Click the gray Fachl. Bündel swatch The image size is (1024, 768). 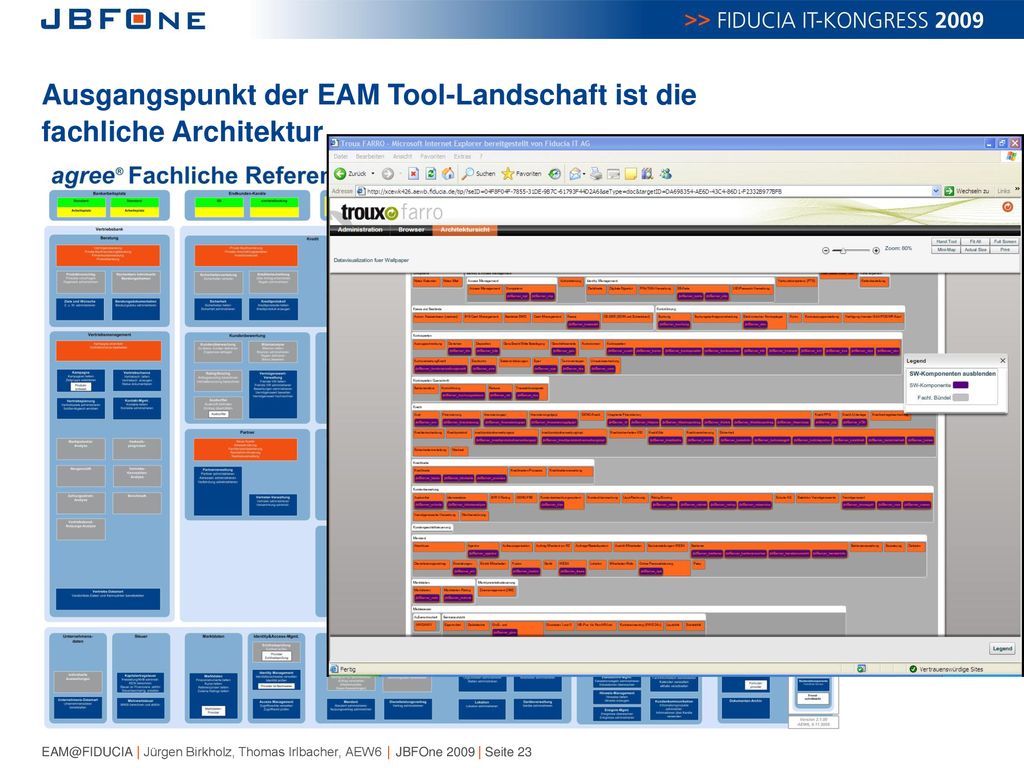pyautogui.click(x=961, y=397)
